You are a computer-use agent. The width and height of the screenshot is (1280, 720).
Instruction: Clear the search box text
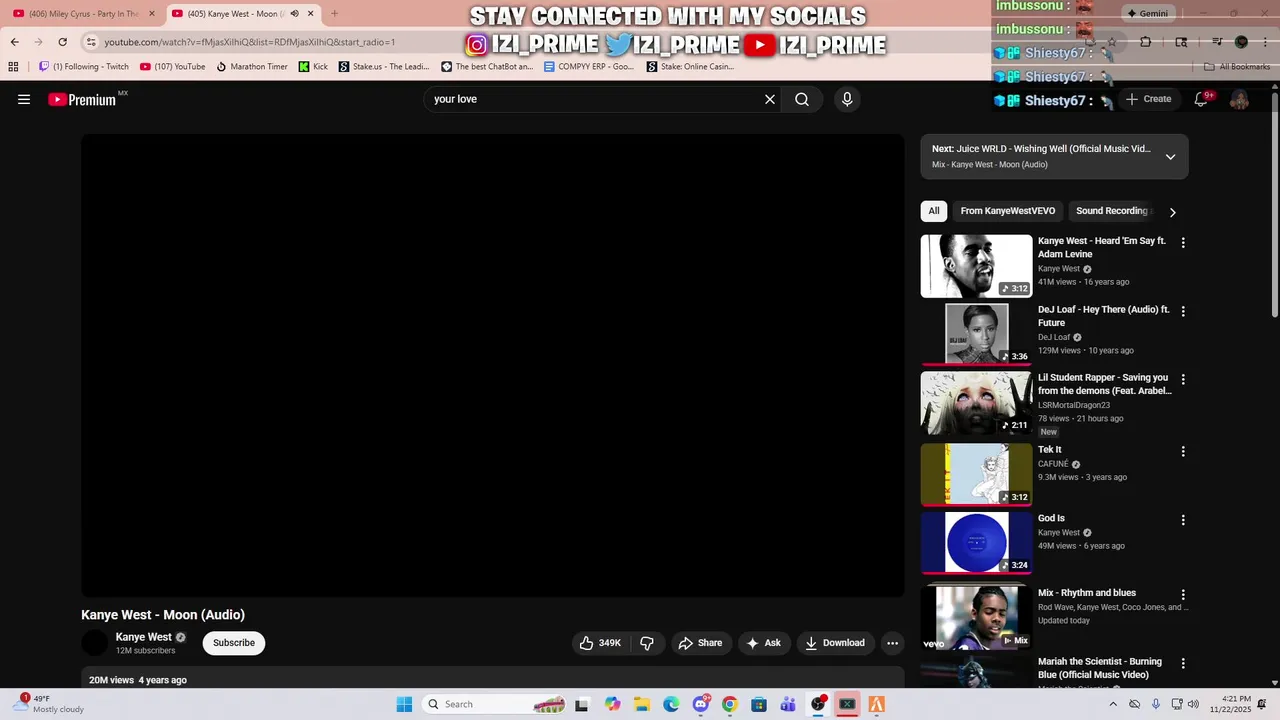(x=770, y=99)
